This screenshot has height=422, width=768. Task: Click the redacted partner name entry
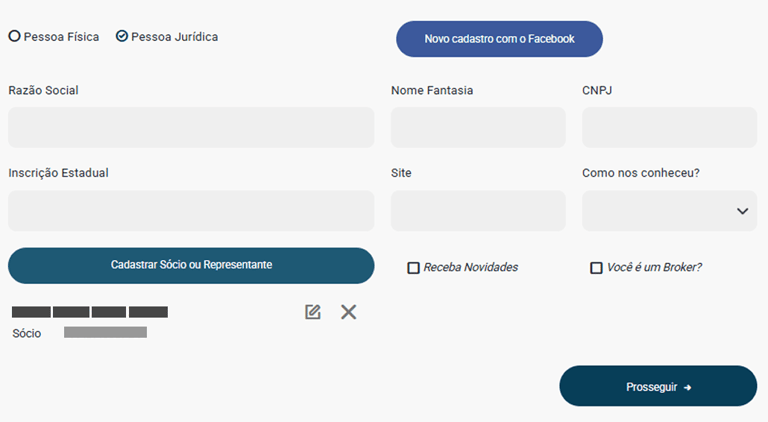[90, 312]
